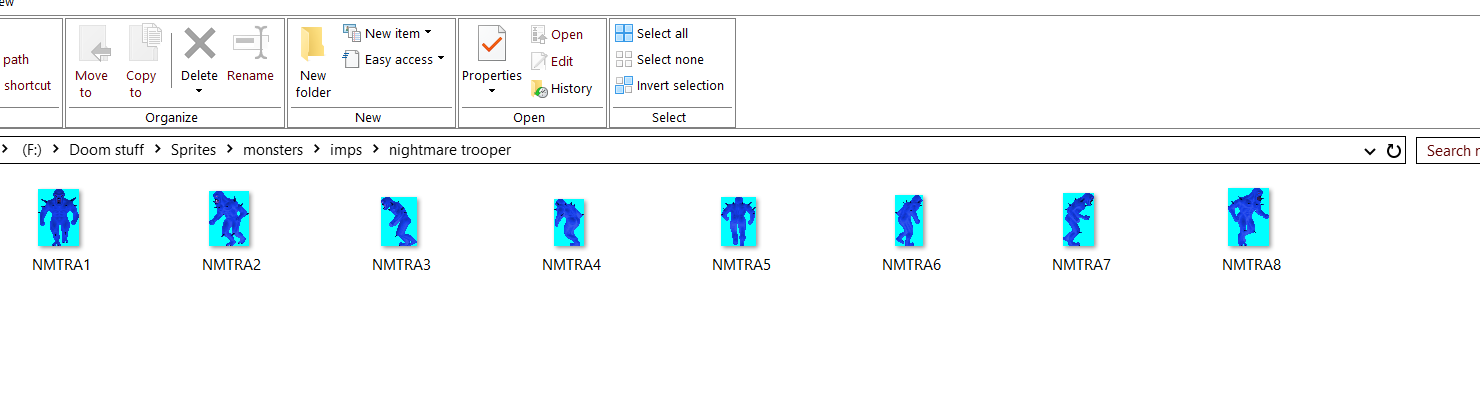Click the Open button in ribbon
The width and height of the screenshot is (1480, 412).
557,34
